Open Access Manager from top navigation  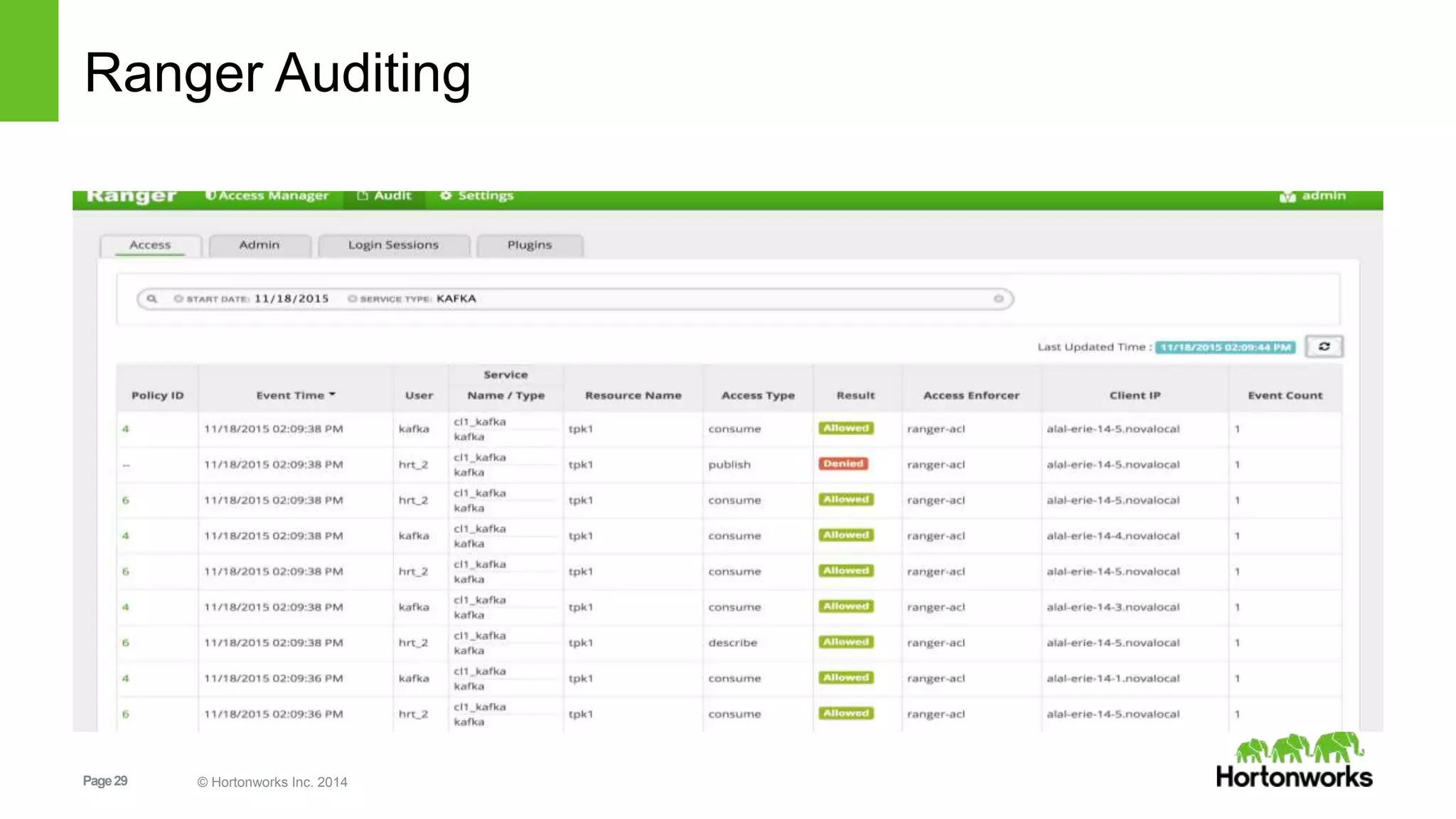(267, 196)
